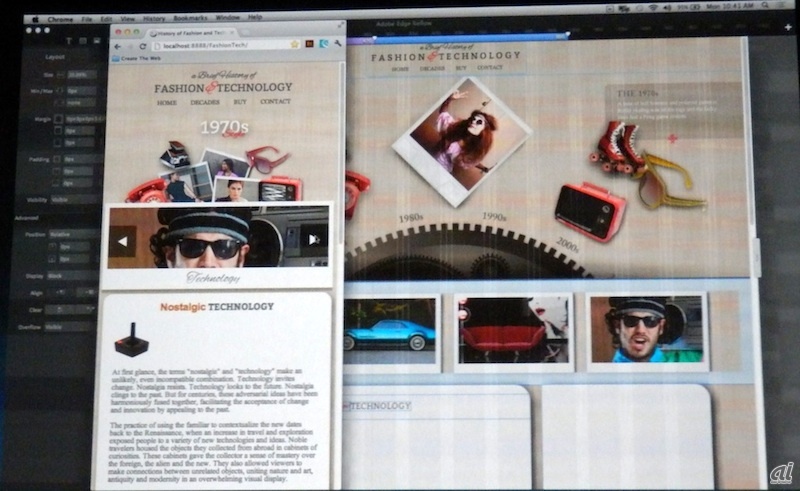Image resolution: width=800 pixels, height=491 pixels.
Task: Click CONTACT link in Chrome page
Action: pos(276,101)
